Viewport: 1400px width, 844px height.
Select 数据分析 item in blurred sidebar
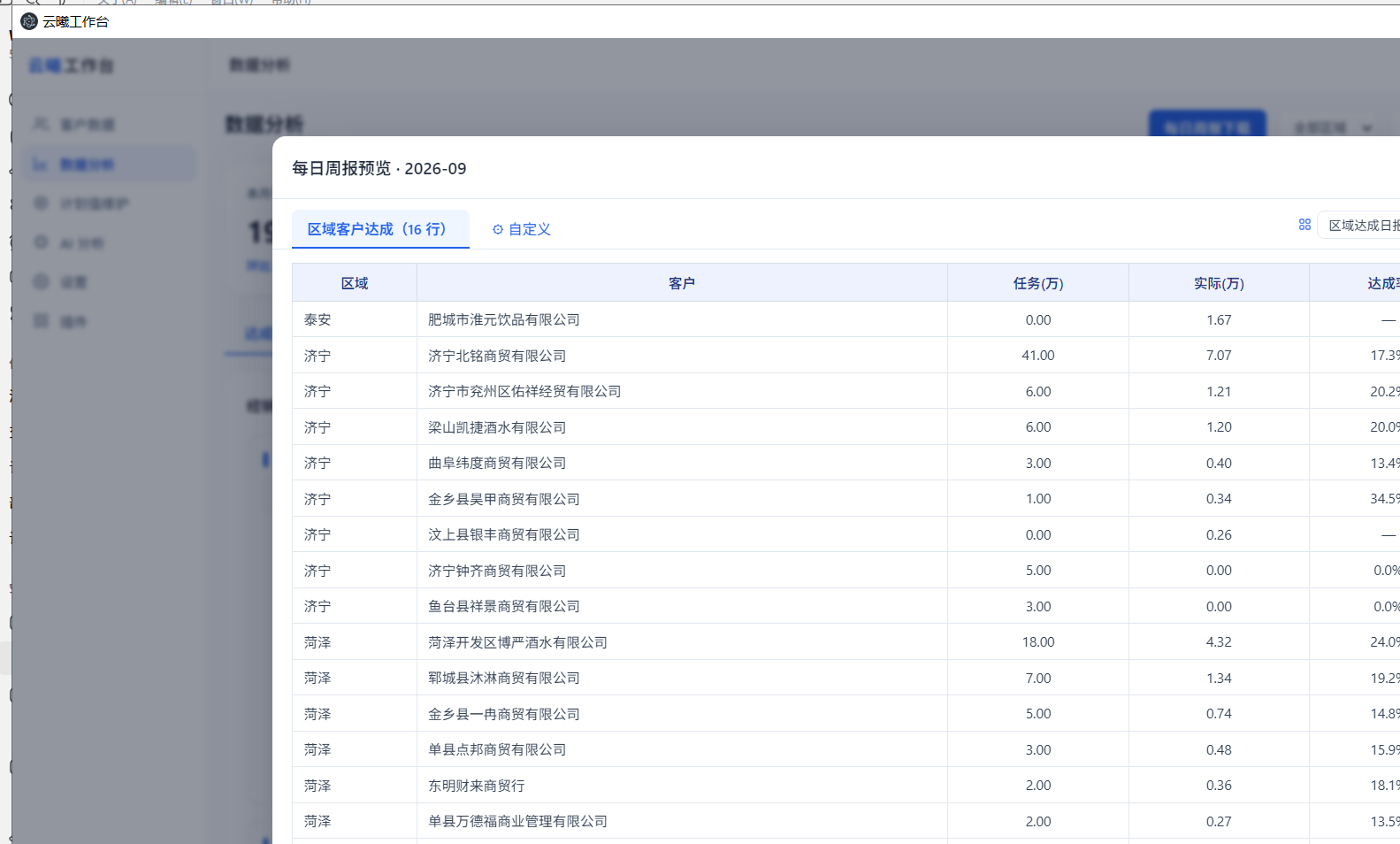[x=110, y=165]
